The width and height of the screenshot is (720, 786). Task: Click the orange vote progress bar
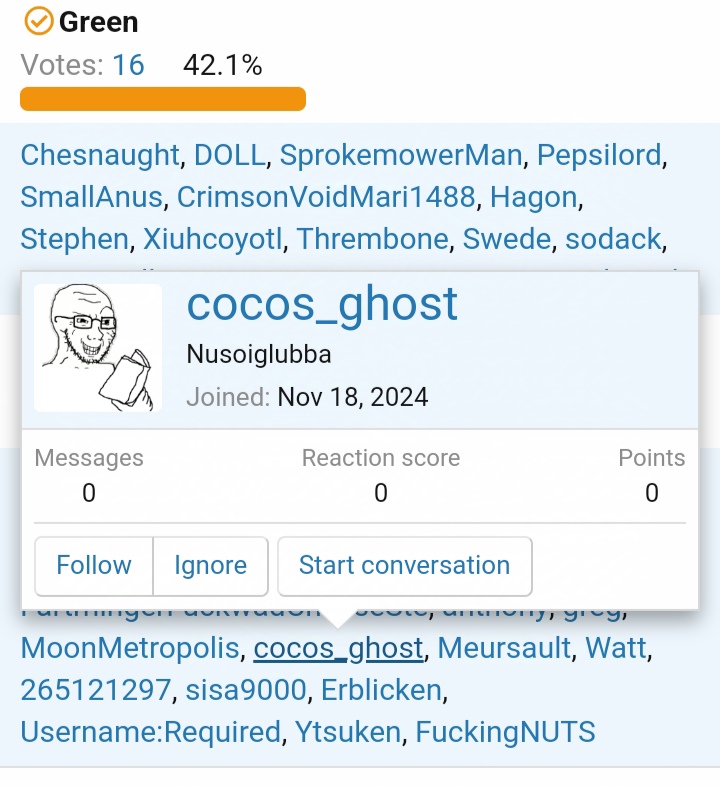163,99
